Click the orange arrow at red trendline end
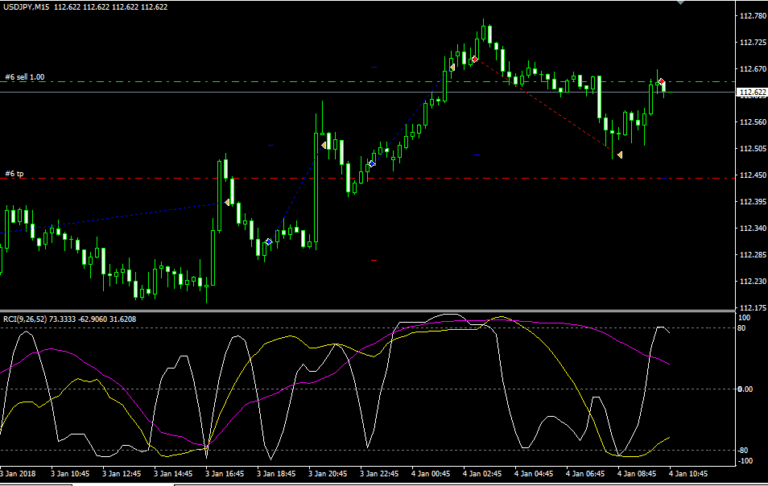768x486 pixels. click(x=620, y=155)
